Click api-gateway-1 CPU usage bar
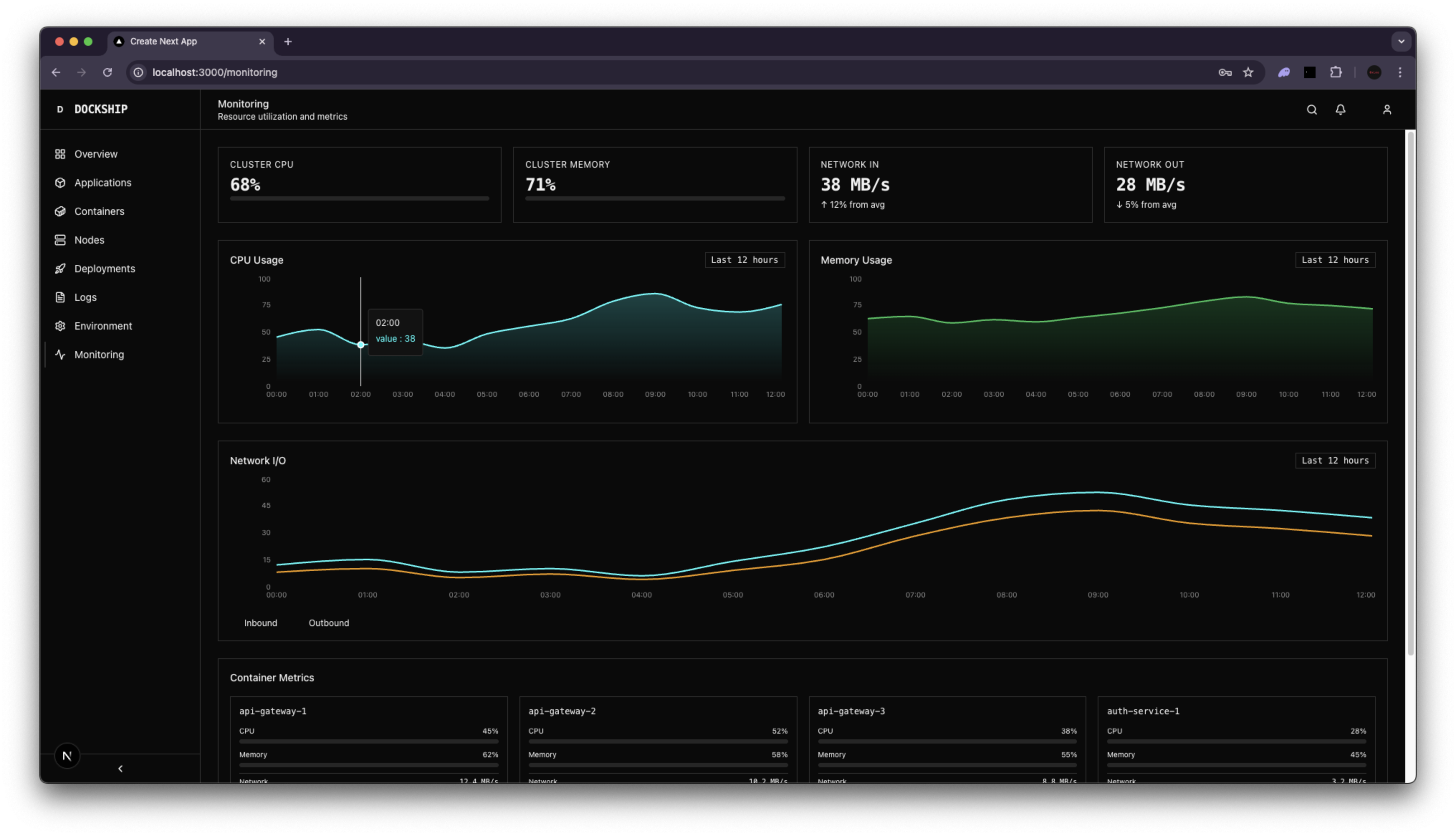 pyautogui.click(x=369, y=742)
